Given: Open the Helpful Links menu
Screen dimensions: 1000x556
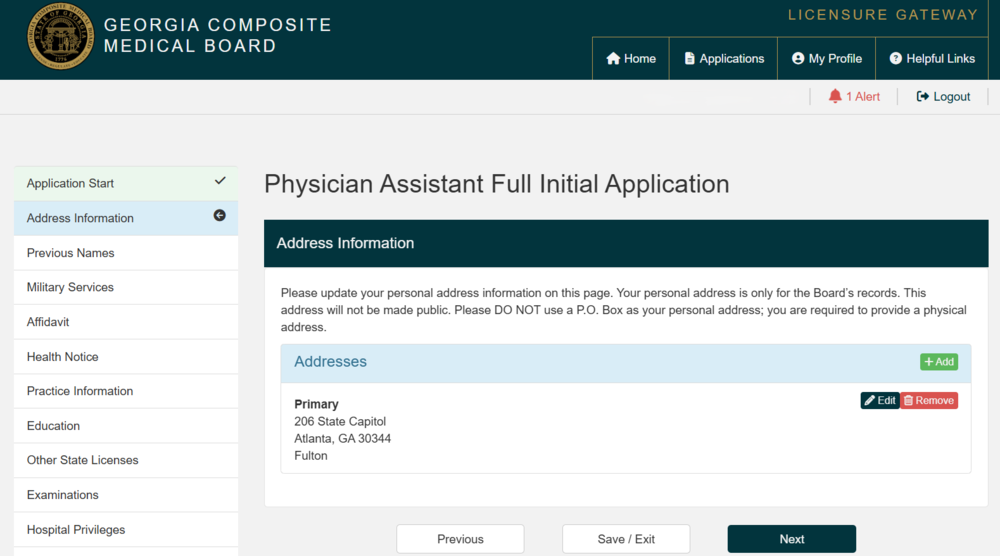Looking at the screenshot, I should click(x=932, y=59).
